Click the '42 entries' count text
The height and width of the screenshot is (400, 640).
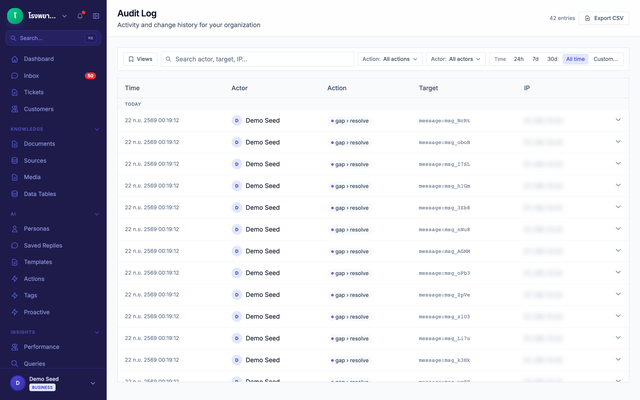(x=562, y=18)
